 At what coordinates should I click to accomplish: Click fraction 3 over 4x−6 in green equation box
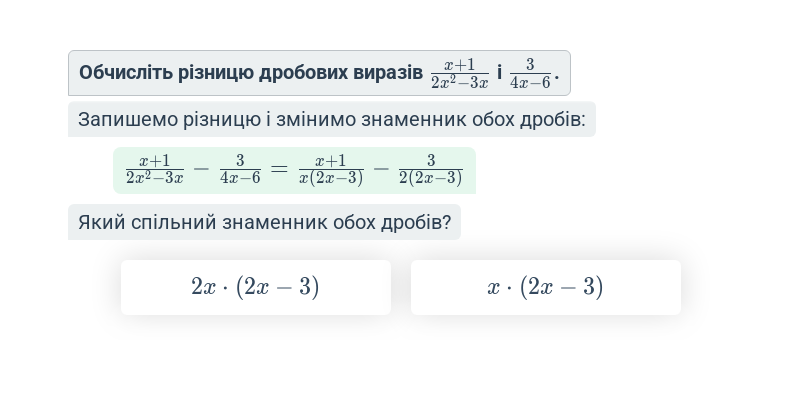coord(240,170)
